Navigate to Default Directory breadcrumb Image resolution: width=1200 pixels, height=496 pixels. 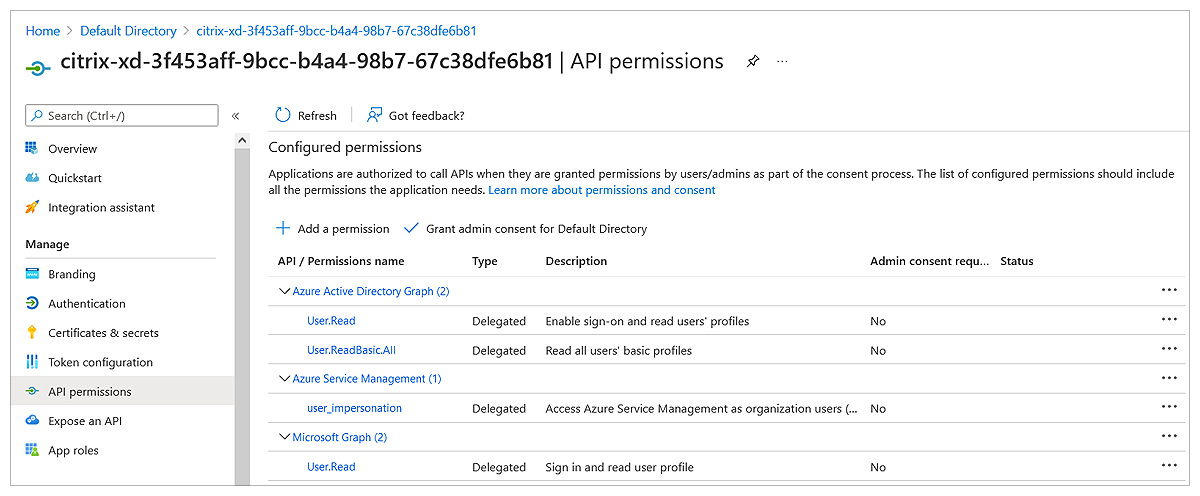[128, 31]
